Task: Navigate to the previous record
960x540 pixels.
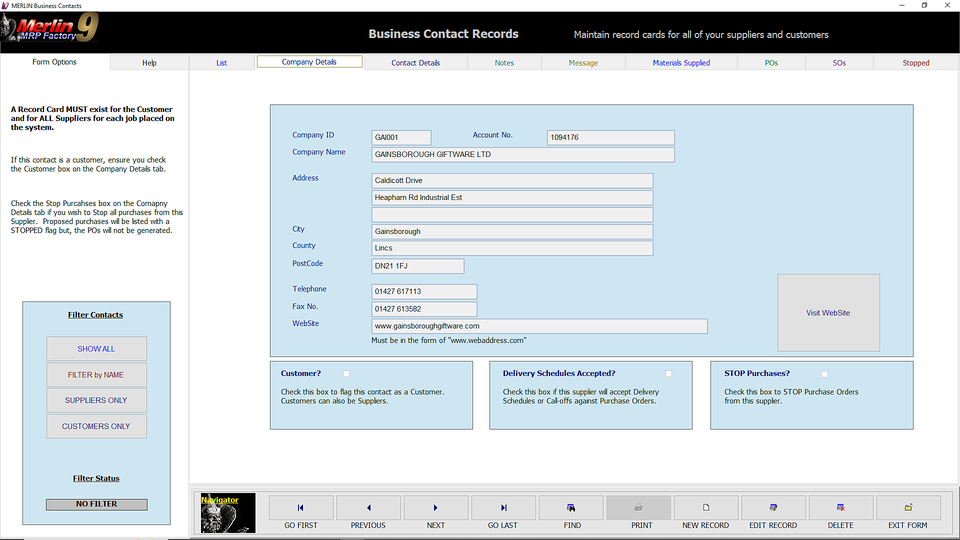Action: (368, 508)
